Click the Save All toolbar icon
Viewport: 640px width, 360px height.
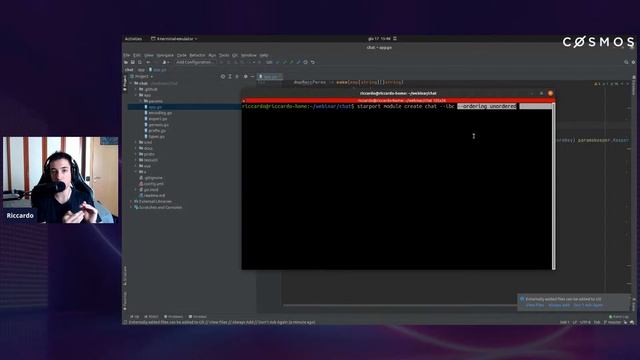coord(133,62)
